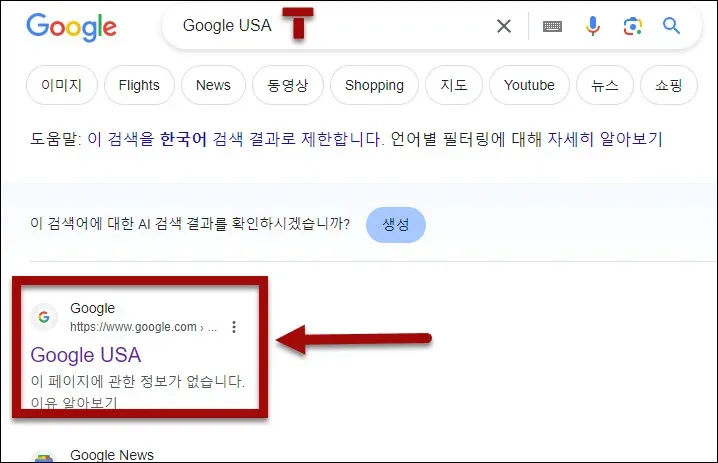Select the 지도 filter chip

click(454, 85)
